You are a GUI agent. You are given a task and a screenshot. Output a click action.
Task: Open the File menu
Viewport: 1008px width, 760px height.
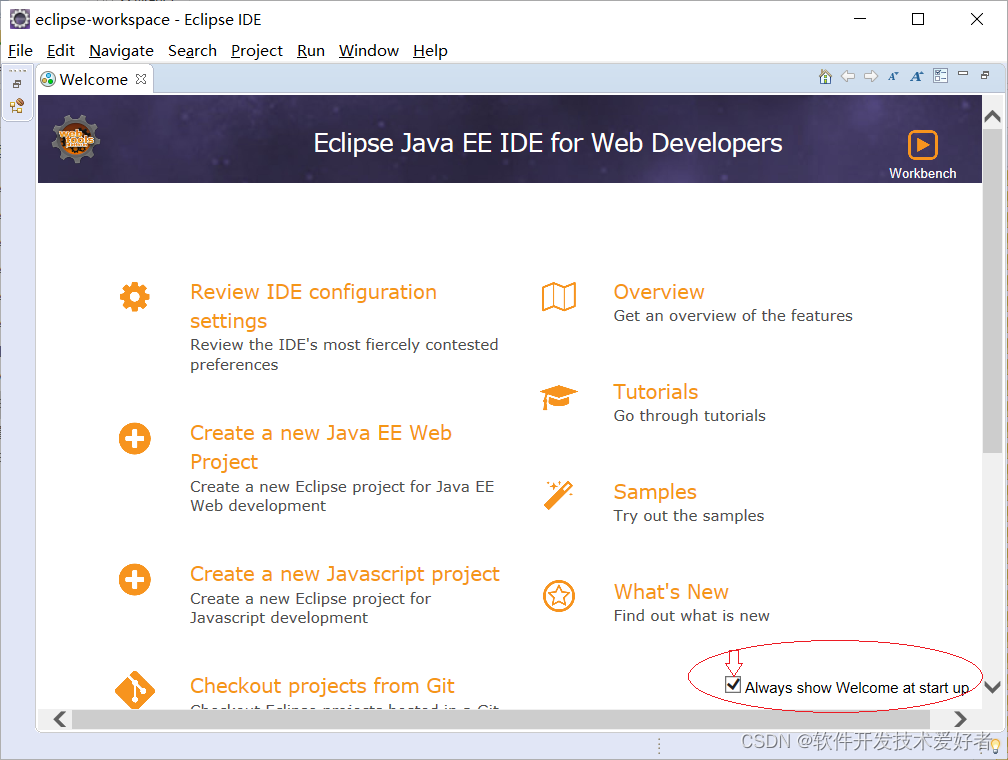point(20,51)
